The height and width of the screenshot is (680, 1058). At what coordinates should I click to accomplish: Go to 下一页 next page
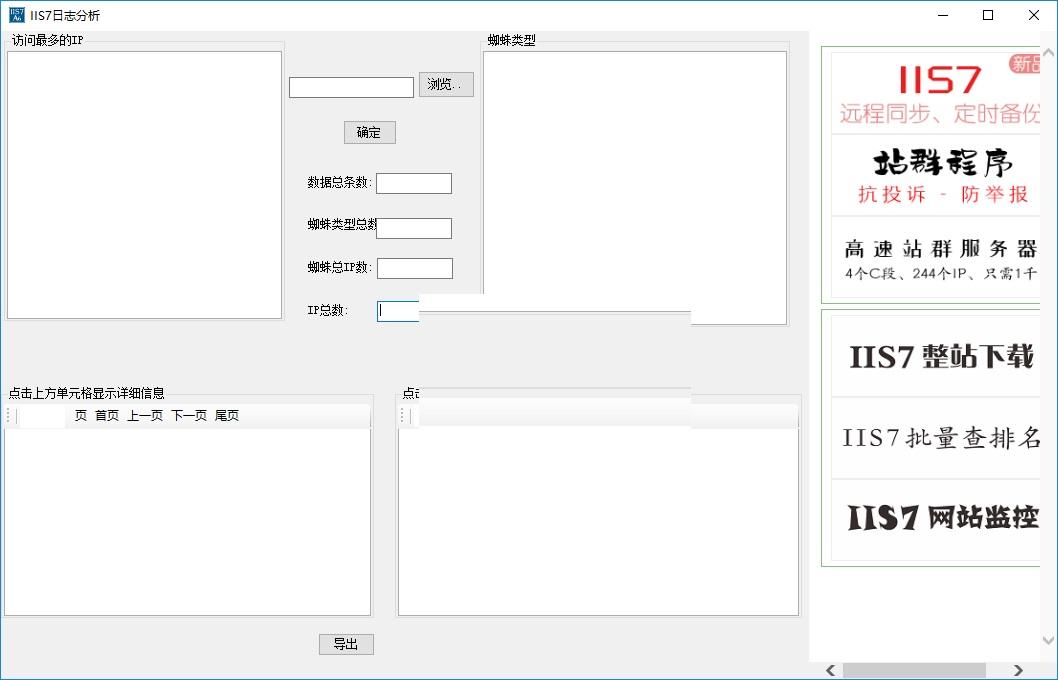[x=189, y=416]
